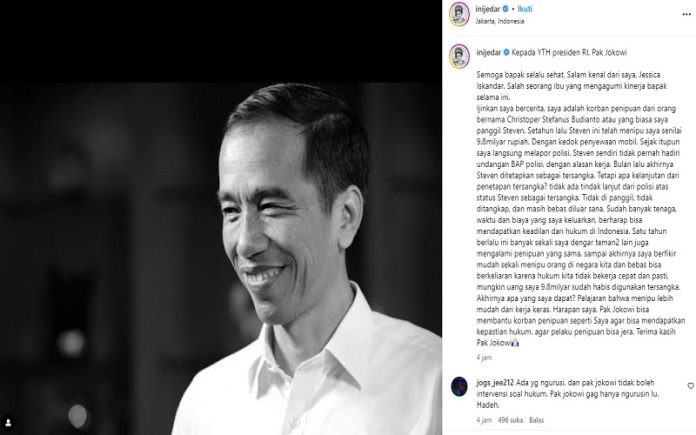Click the comment's 4 jam timestamp
This screenshot has width=696, height=435.
484,420
